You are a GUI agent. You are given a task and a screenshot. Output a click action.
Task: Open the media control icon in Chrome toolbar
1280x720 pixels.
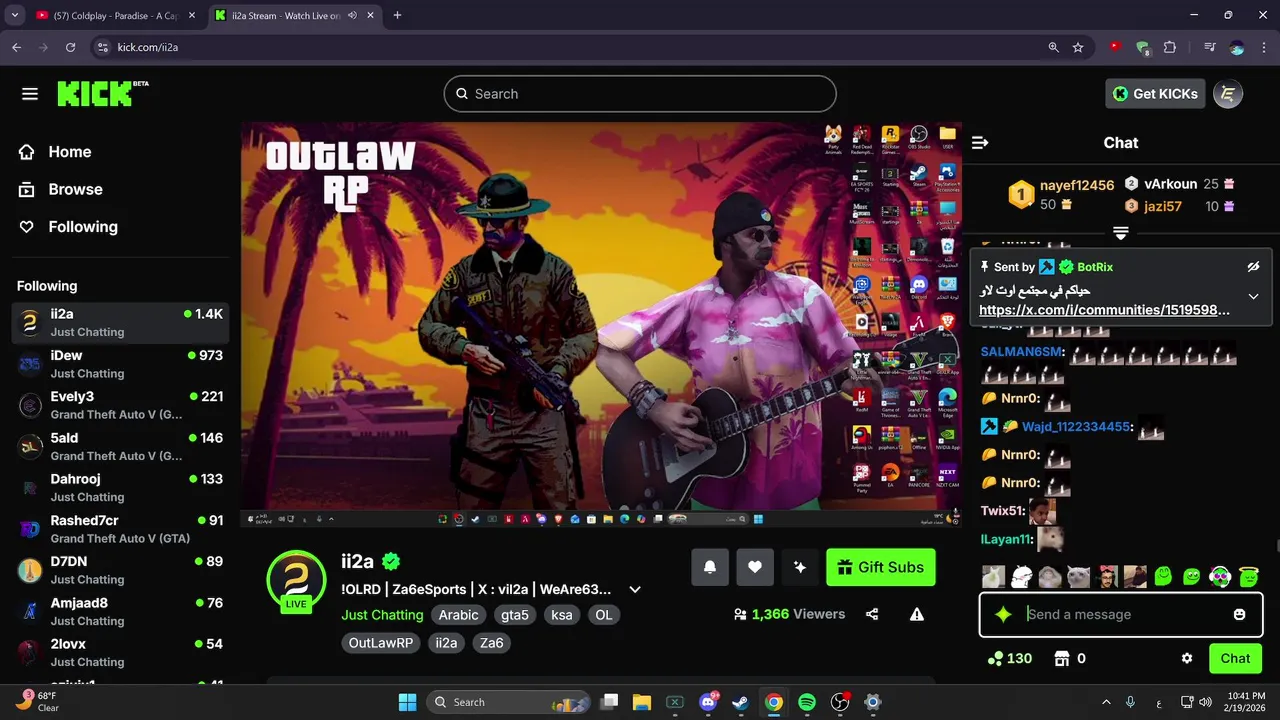pyautogui.click(x=1210, y=47)
